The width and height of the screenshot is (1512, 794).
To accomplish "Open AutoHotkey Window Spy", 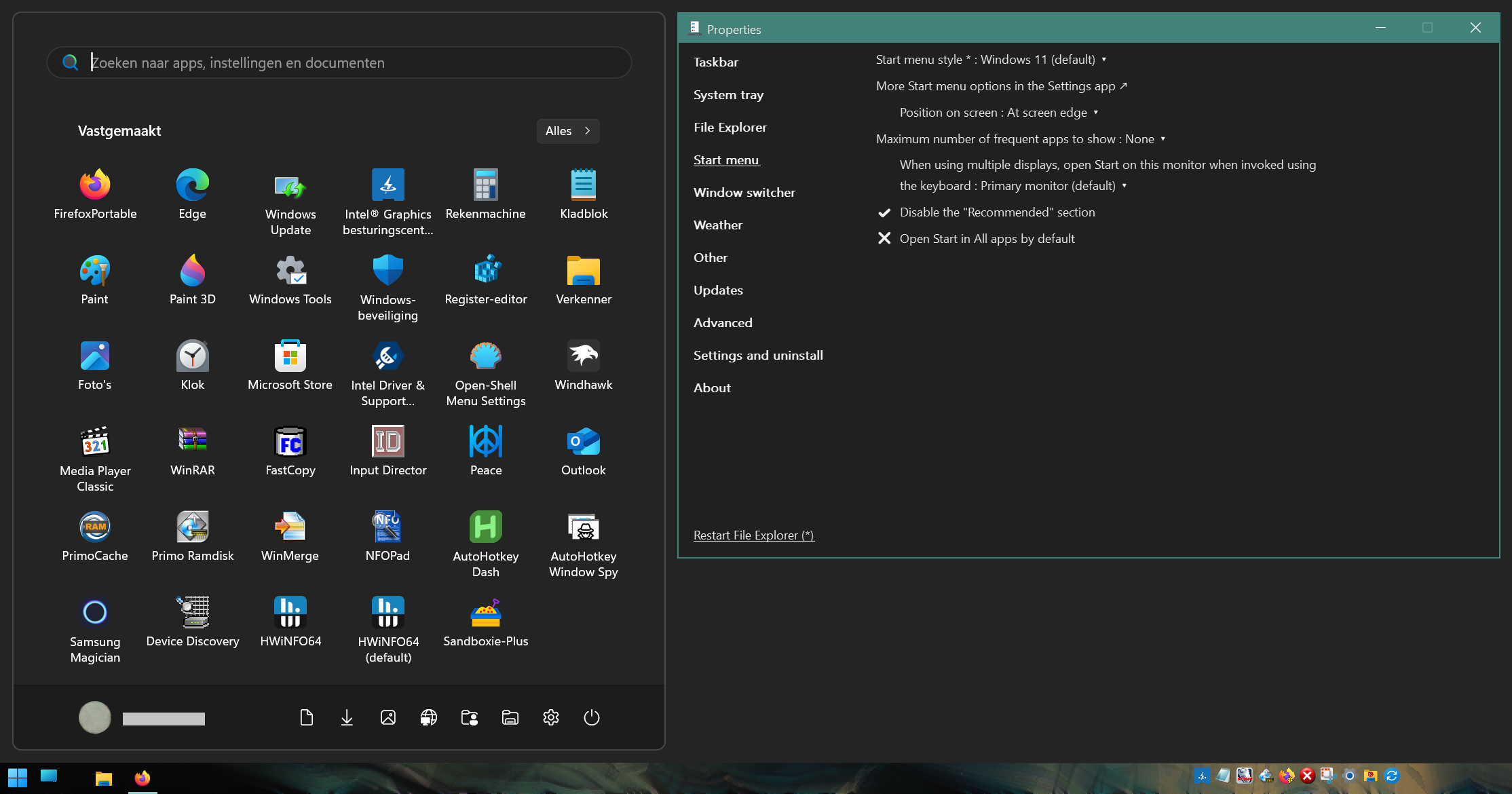I will (x=584, y=544).
